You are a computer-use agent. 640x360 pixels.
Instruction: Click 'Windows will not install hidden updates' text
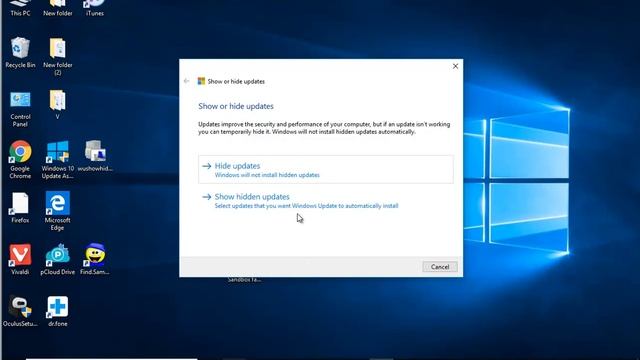tap(267, 175)
